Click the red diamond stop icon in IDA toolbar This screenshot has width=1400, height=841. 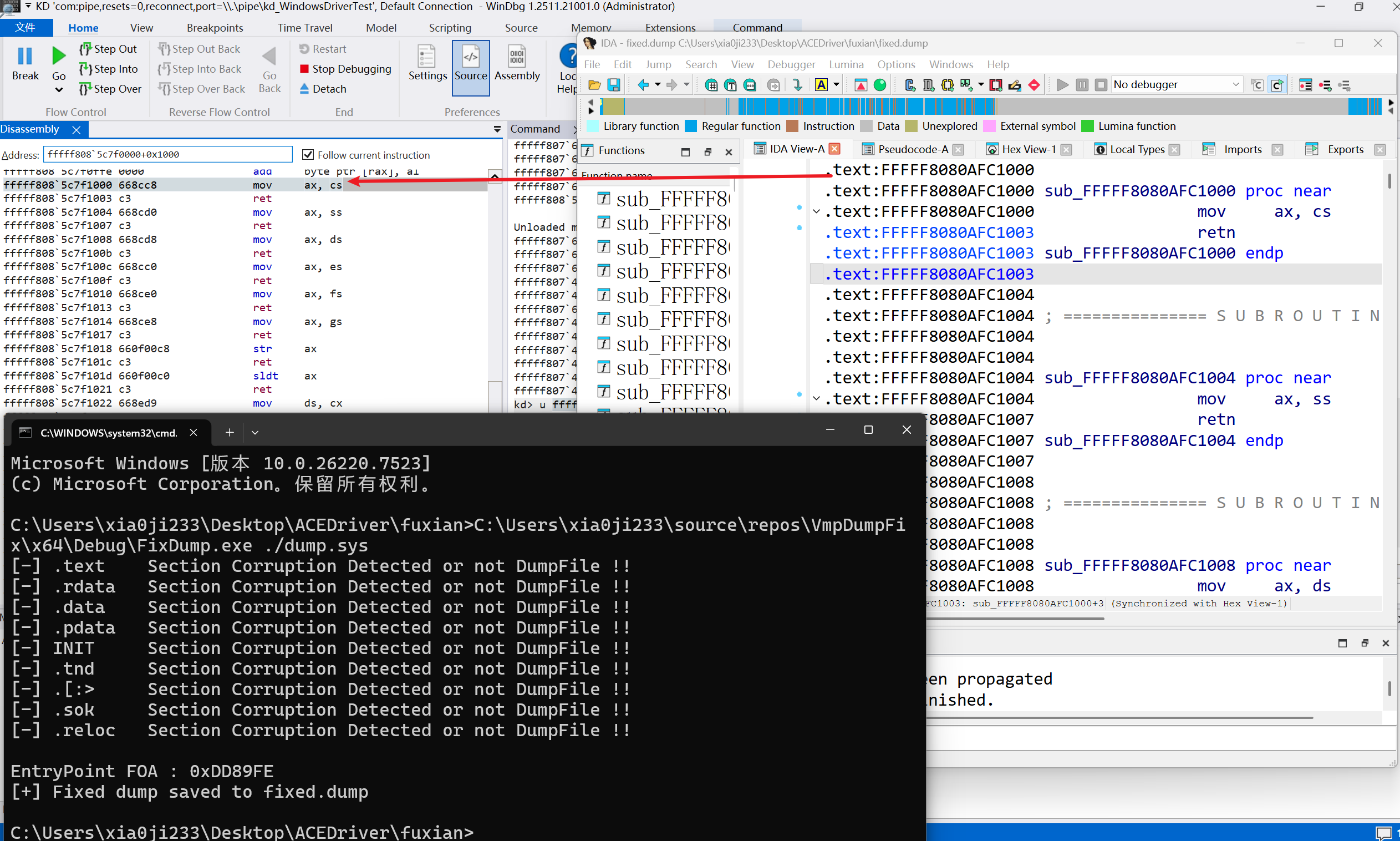(1034, 85)
